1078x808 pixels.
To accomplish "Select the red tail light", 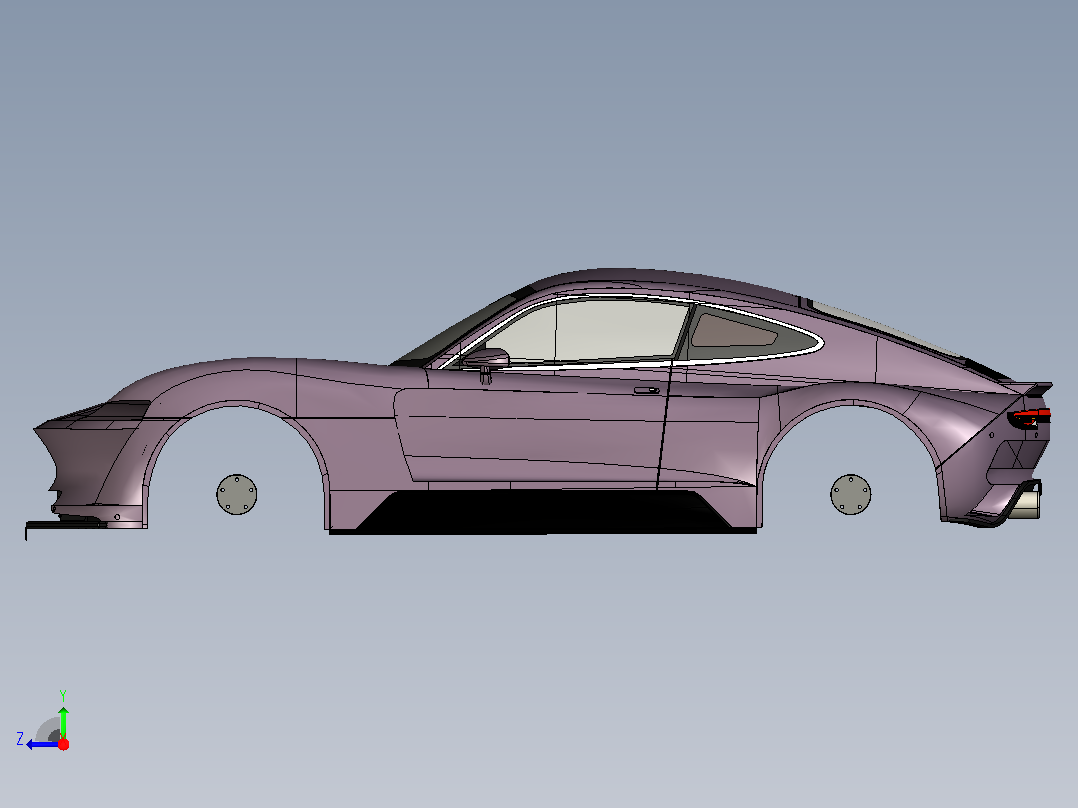I will pyautogui.click(x=1029, y=417).
